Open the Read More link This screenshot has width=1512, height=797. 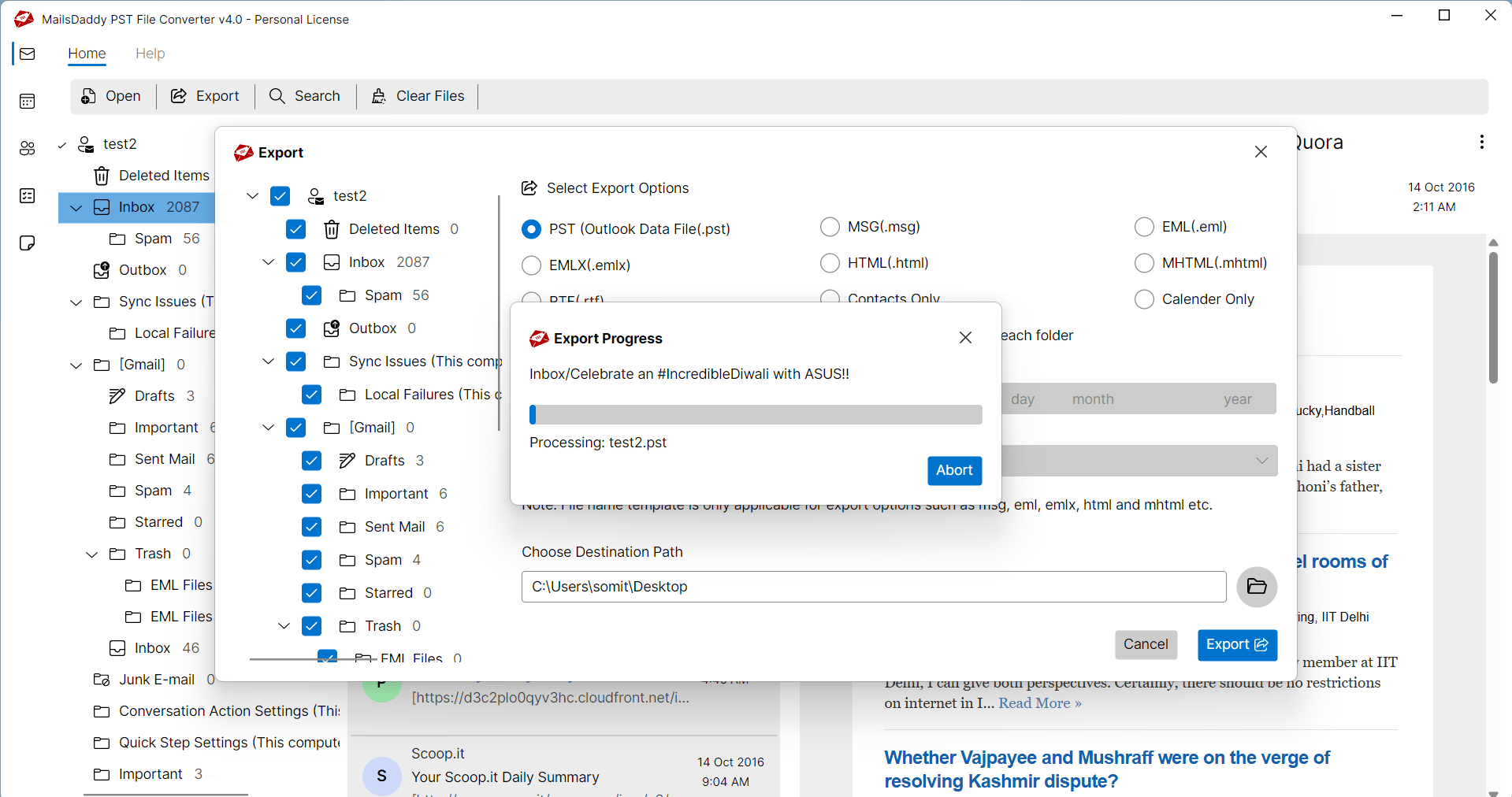(1040, 703)
